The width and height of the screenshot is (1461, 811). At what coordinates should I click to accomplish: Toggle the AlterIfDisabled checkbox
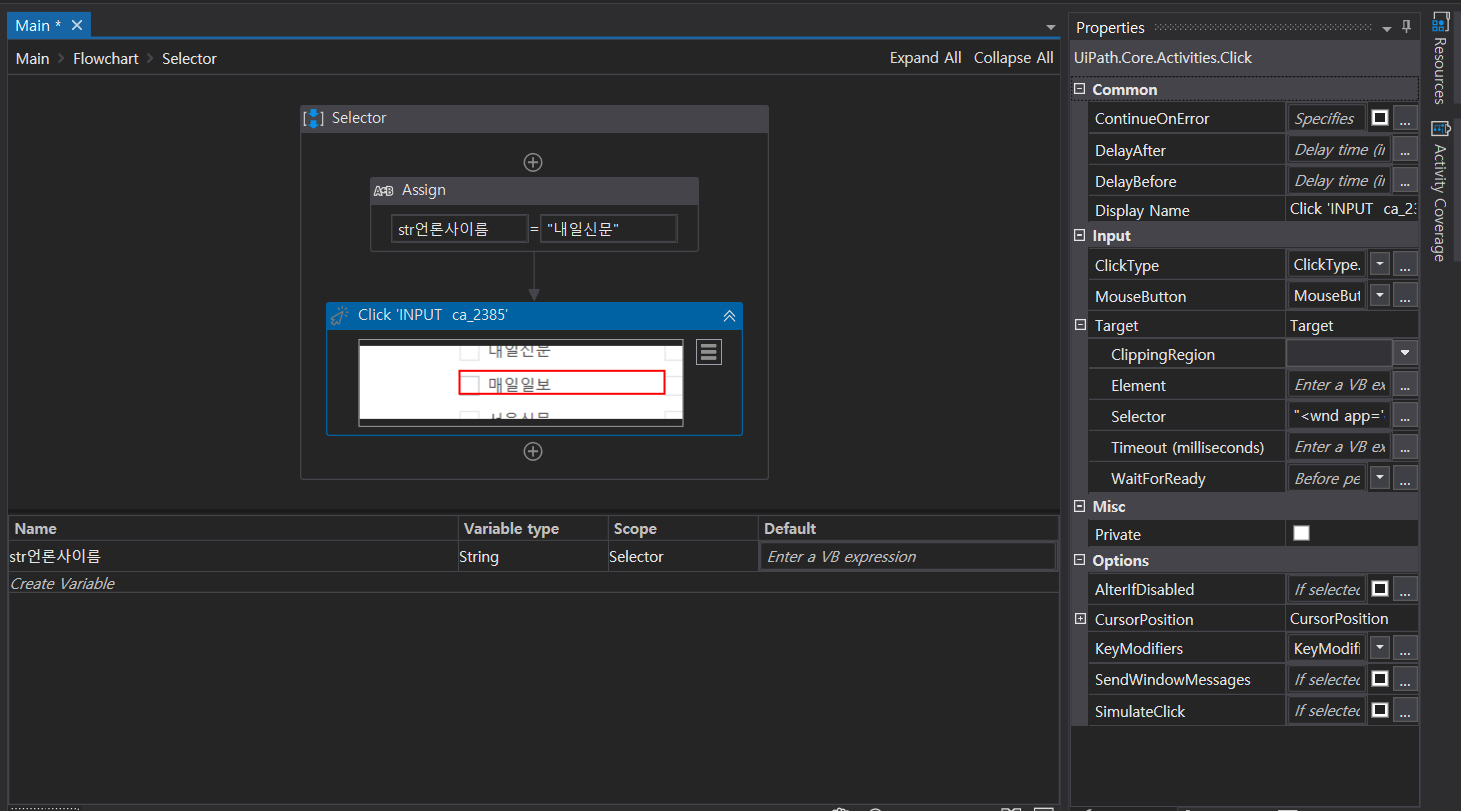pyautogui.click(x=1380, y=589)
